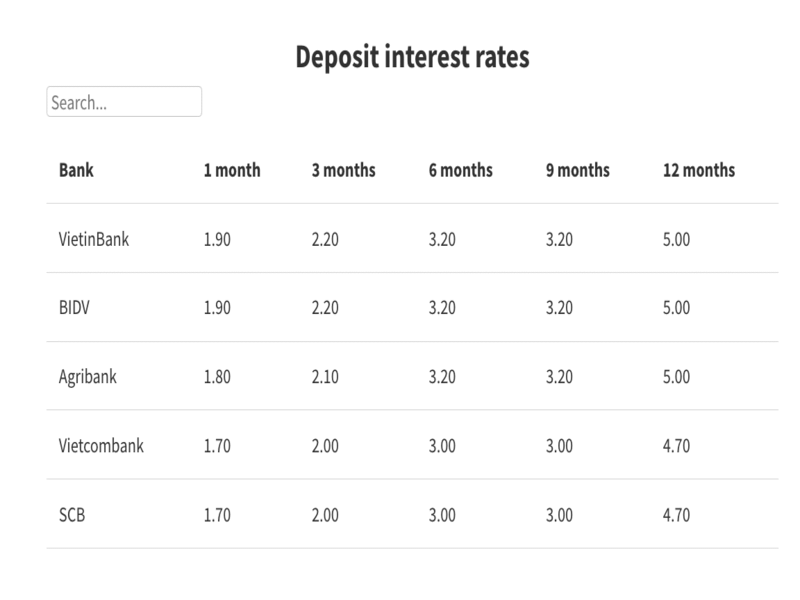Click SCB's 6 months rate 3.00
Viewport: 800px width, 600px height.
(442, 515)
